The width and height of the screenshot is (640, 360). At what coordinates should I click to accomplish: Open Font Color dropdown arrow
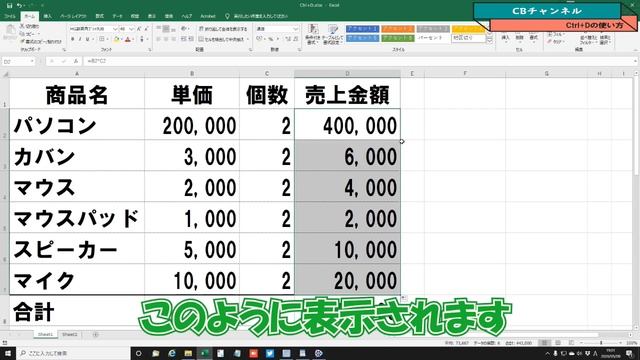134,39
